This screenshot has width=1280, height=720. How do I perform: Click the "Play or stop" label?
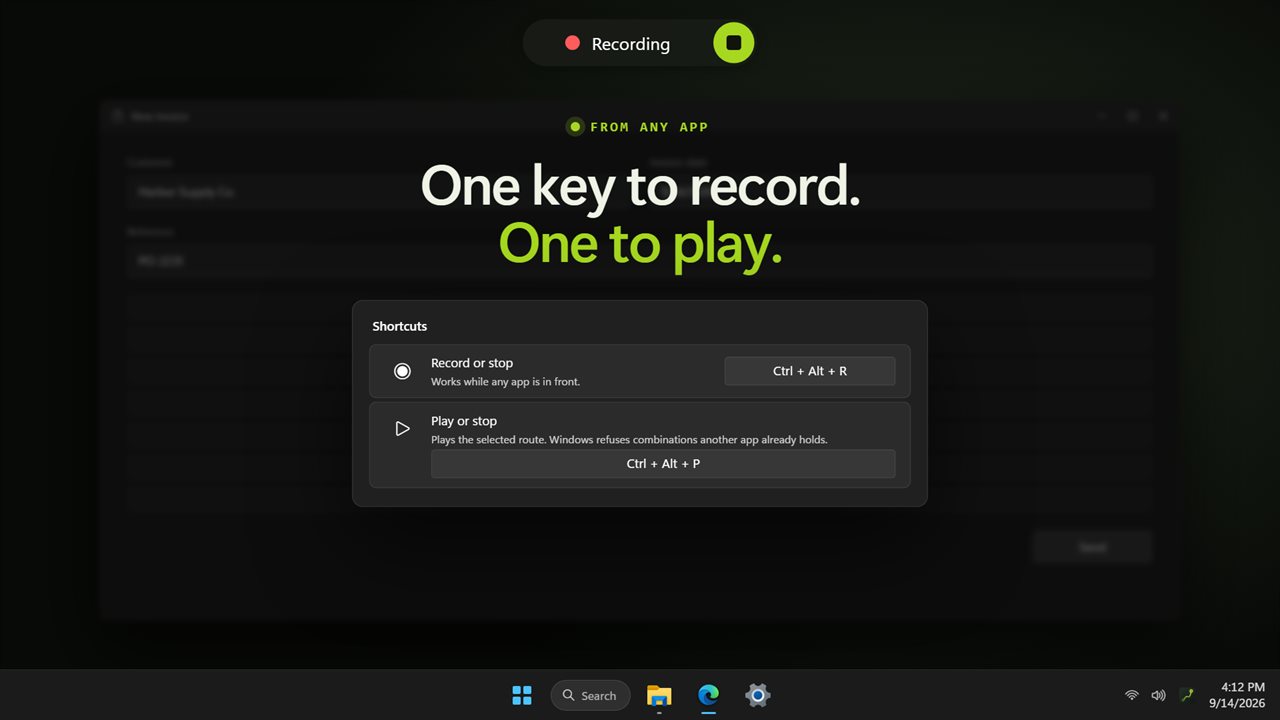(464, 421)
